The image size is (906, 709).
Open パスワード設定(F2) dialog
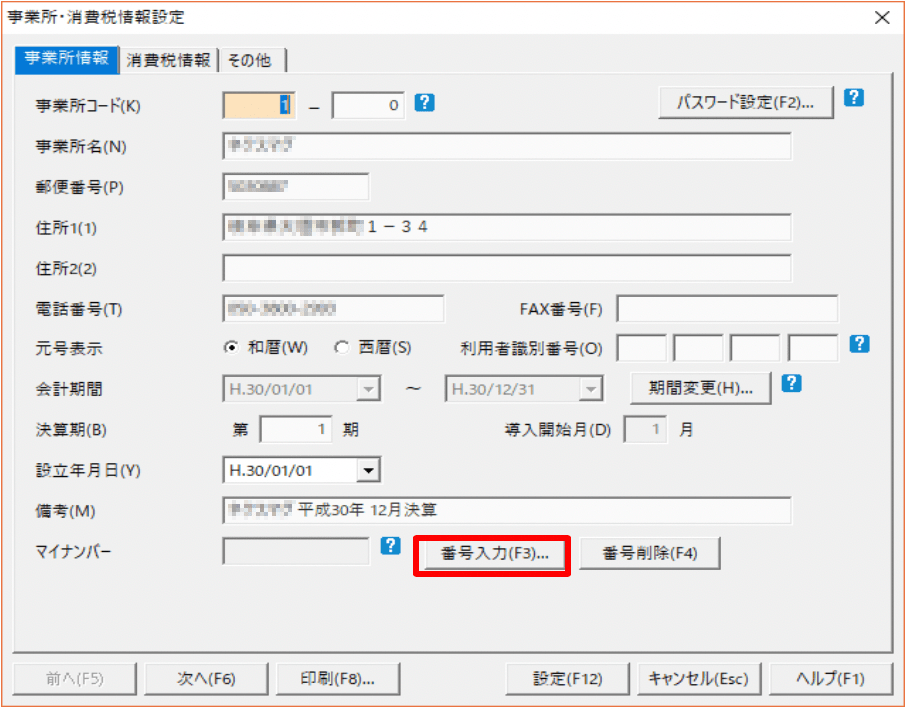pos(746,102)
